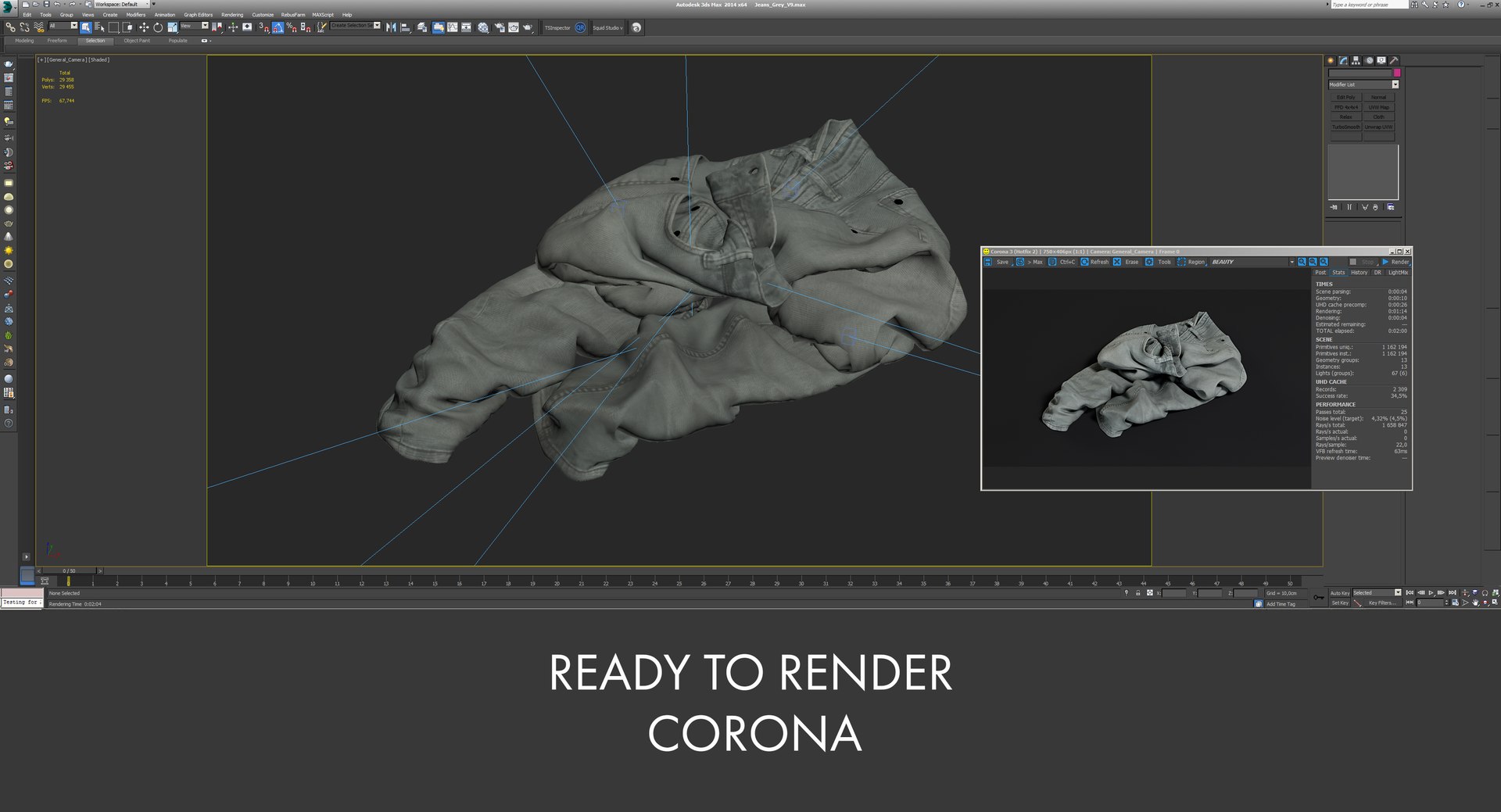1501x812 pixels.
Task: Click the Select and Link chain icon
Action: [10, 27]
